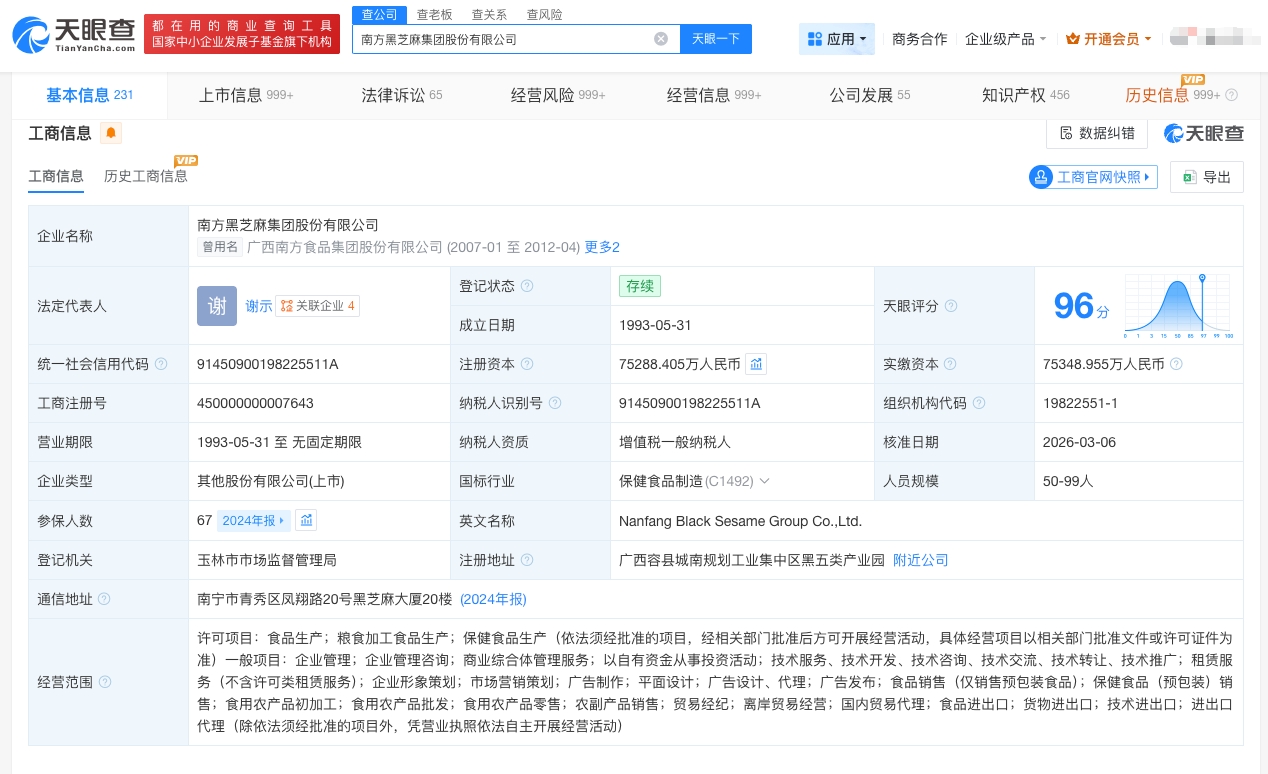Image resolution: width=1268 pixels, height=774 pixels.
Task: Expand the 企业级产品 dropdown
Action: pyautogui.click(x=1005, y=39)
